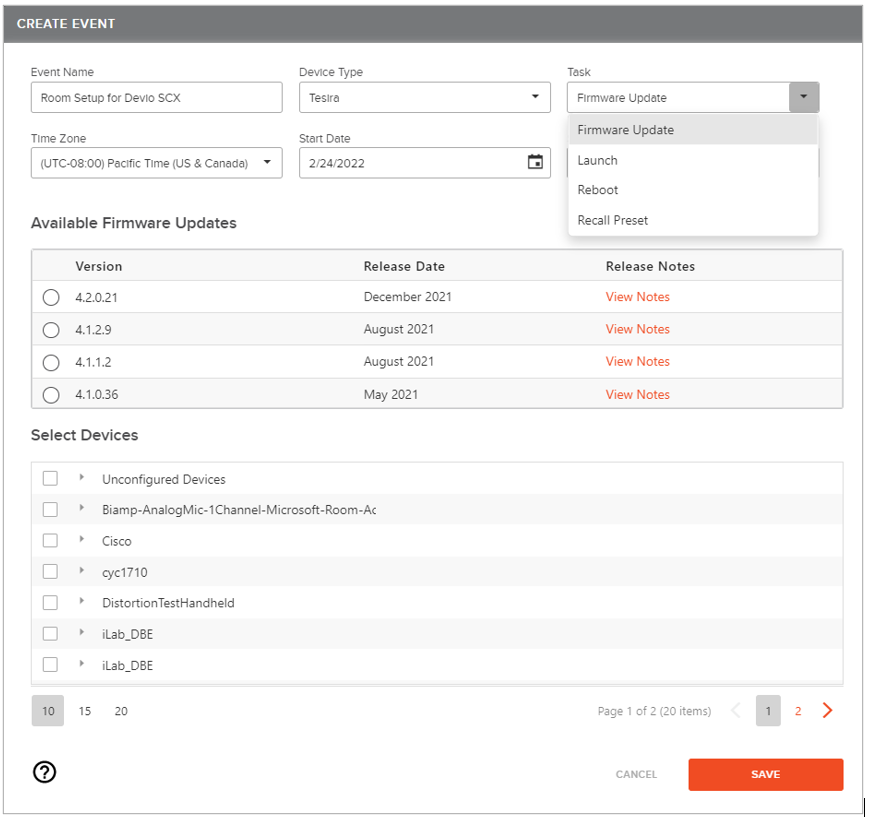Image resolution: width=870 pixels, height=819 pixels.
Task: Check the Unconfigured Devices checkbox
Action: 50,479
